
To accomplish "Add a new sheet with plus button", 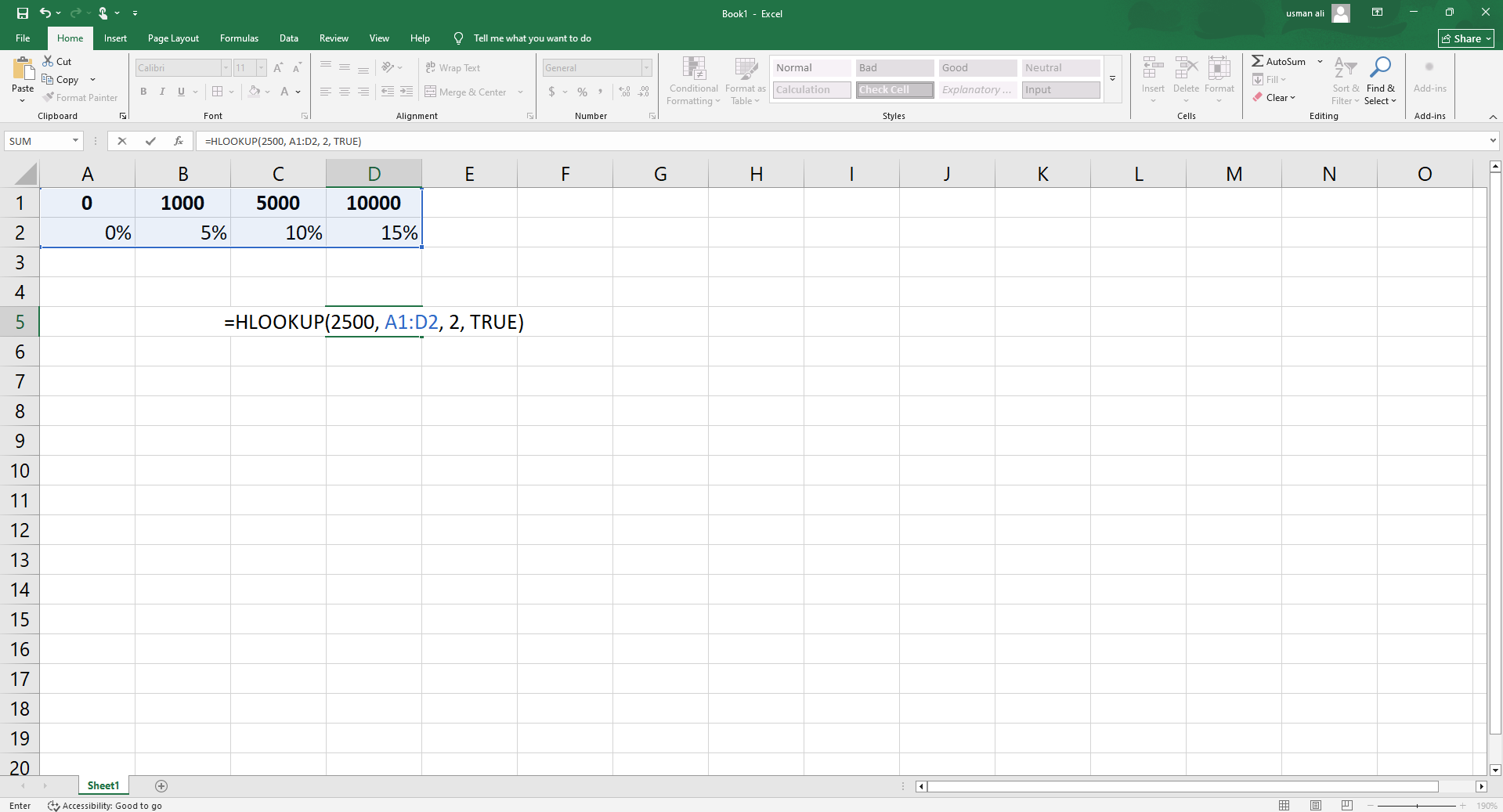I will [161, 785].
